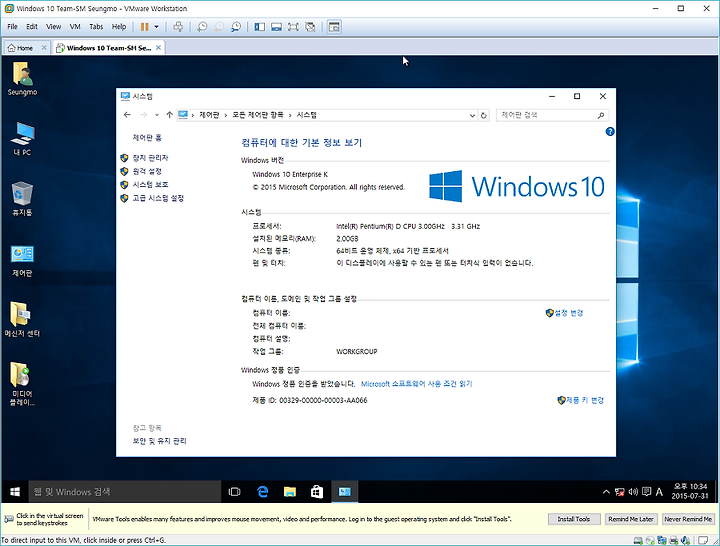Open the VM menu
The height and width of the screenshot is (546, 720).
tap(75, 27)
